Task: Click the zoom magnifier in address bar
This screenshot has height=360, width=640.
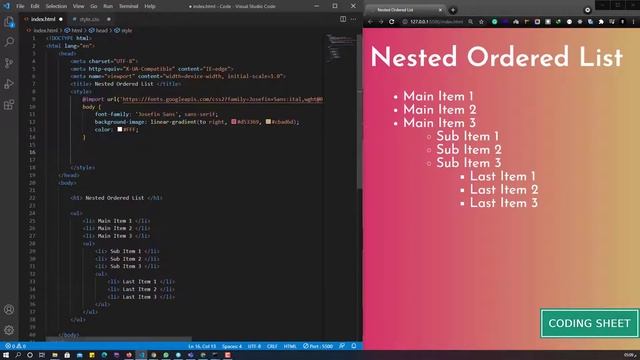Action: [471, 22]
